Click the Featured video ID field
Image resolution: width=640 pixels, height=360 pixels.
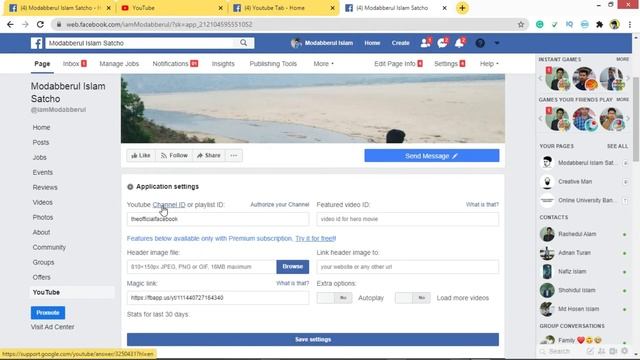(x=407, y=219)
